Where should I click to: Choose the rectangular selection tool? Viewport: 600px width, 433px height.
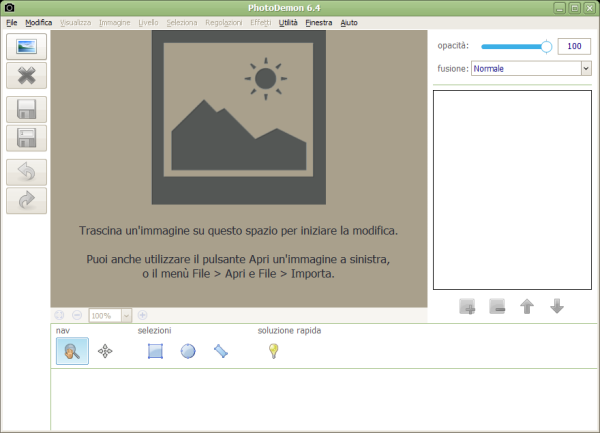[x=155, y=351]
